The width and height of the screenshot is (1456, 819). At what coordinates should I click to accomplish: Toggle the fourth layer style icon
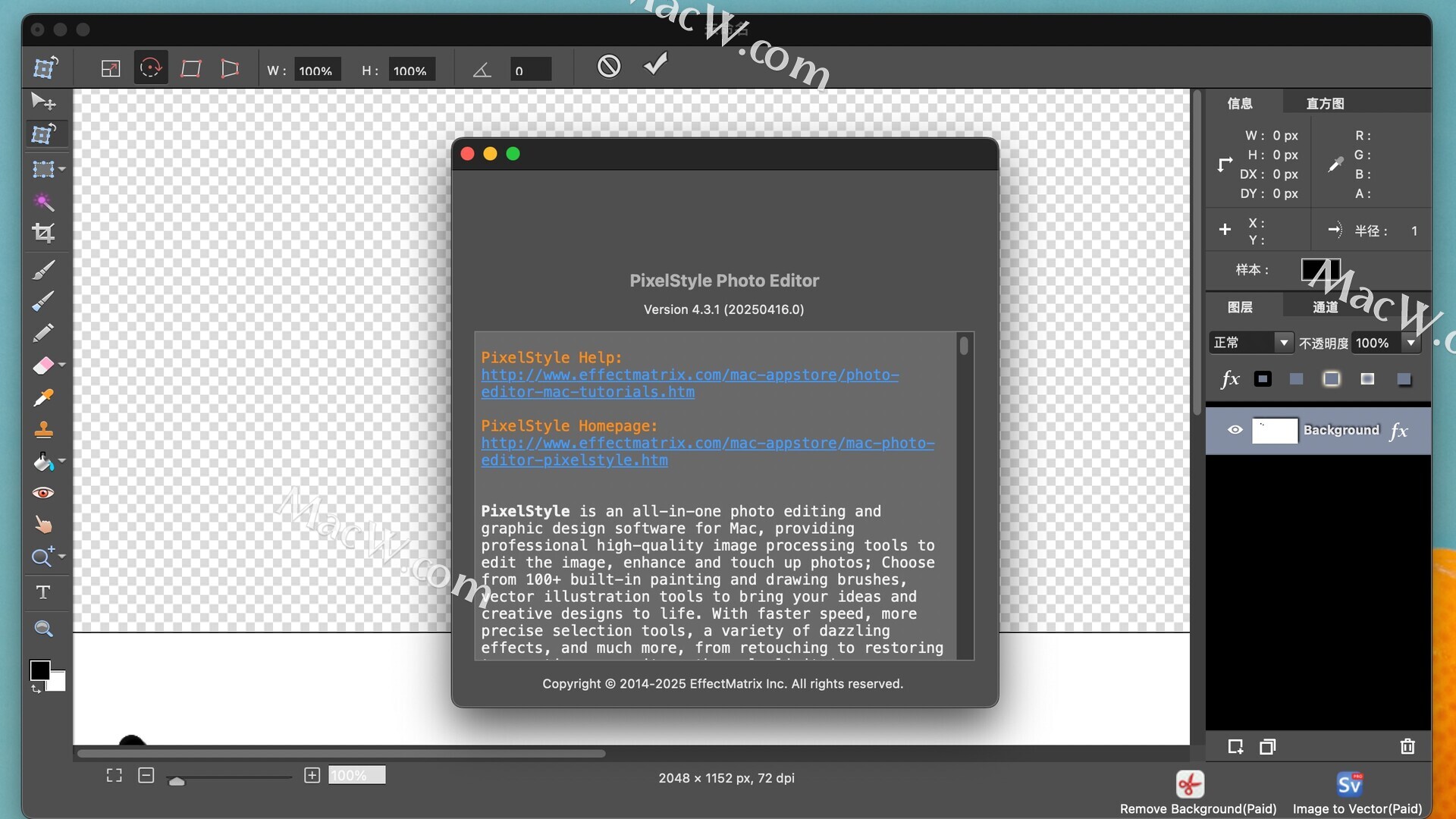[x=1367, y=379]
